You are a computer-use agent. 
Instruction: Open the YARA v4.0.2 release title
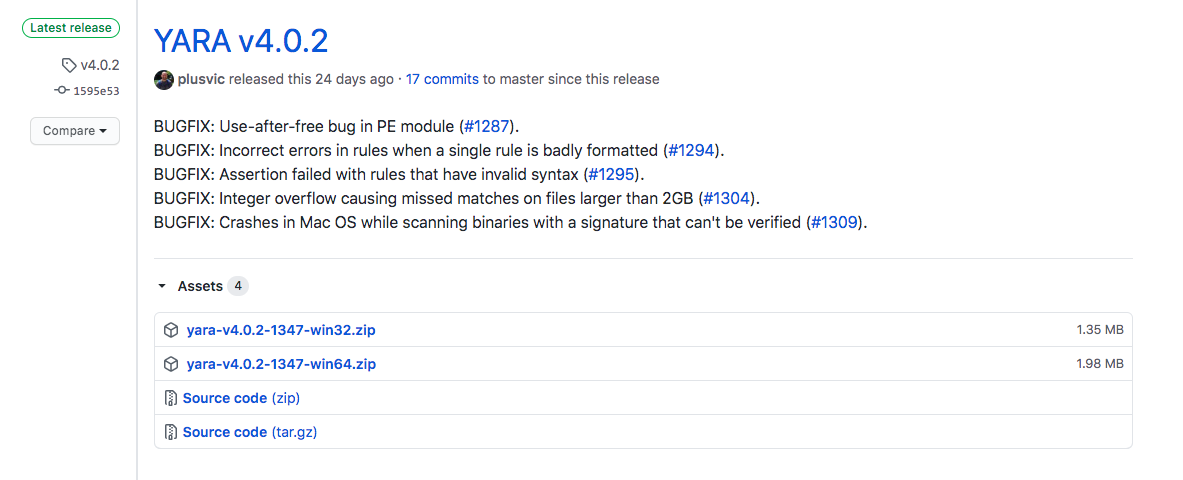241,41
